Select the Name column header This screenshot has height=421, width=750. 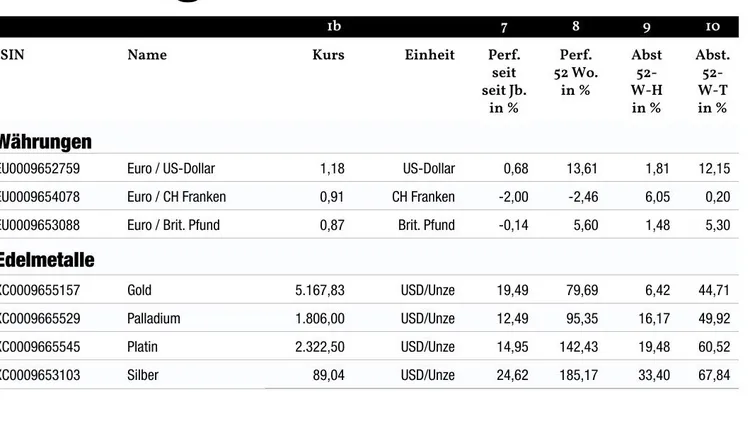(x=147, y=55)
